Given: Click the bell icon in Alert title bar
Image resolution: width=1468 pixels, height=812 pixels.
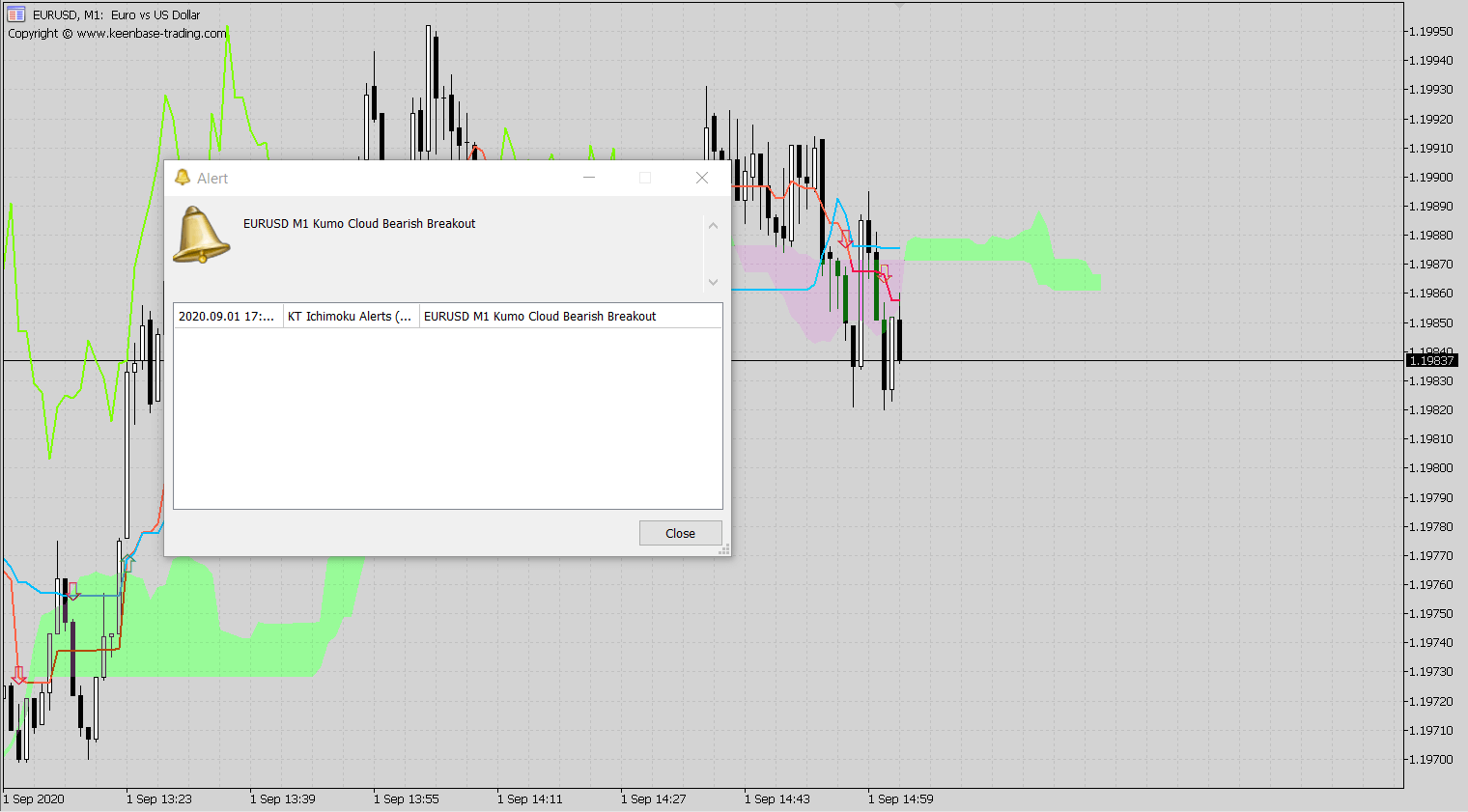Looking at the screenshot, I should click(182, 178).
